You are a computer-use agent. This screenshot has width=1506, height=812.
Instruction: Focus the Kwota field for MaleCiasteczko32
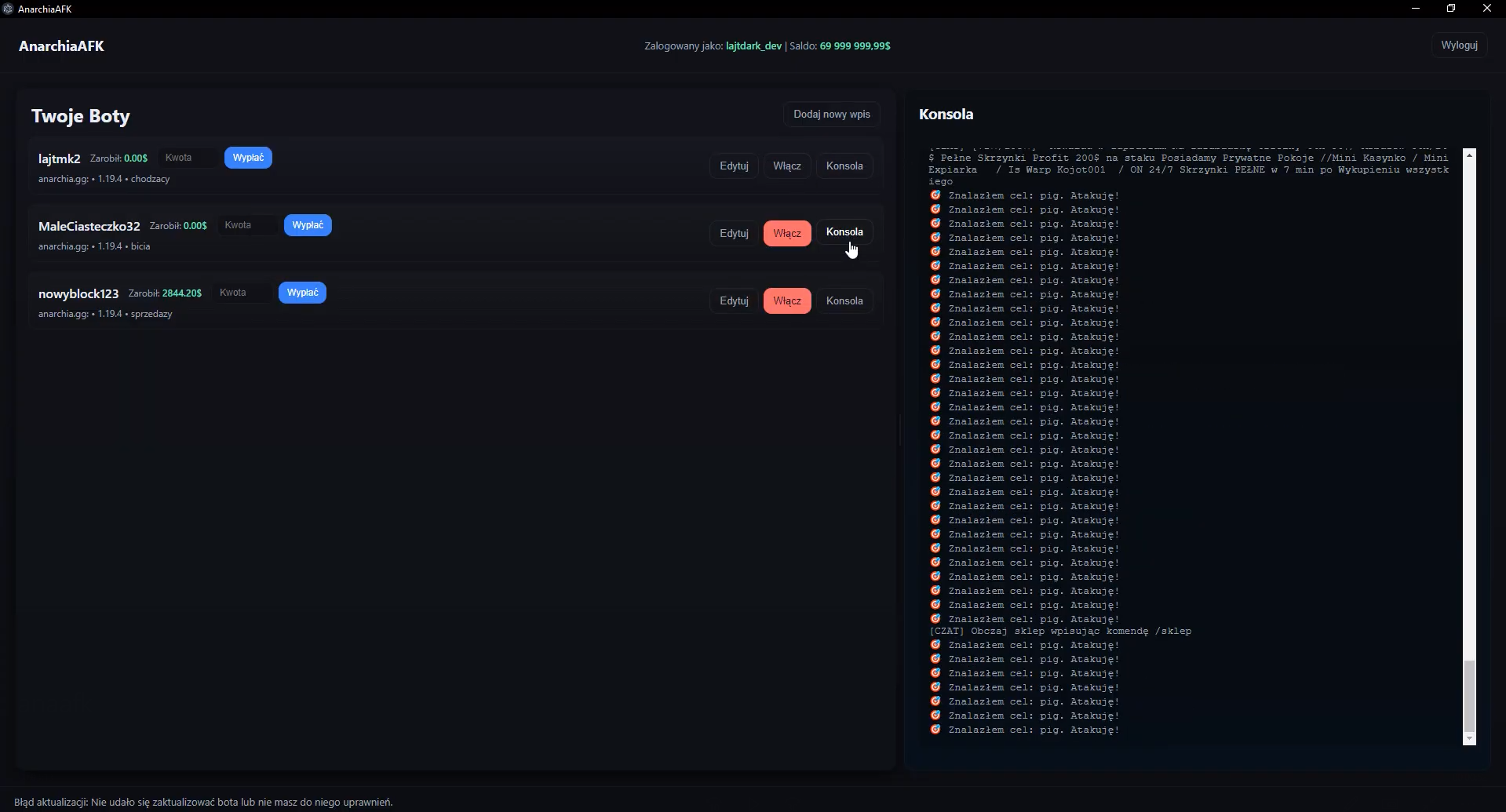click(x=246, y=225)
